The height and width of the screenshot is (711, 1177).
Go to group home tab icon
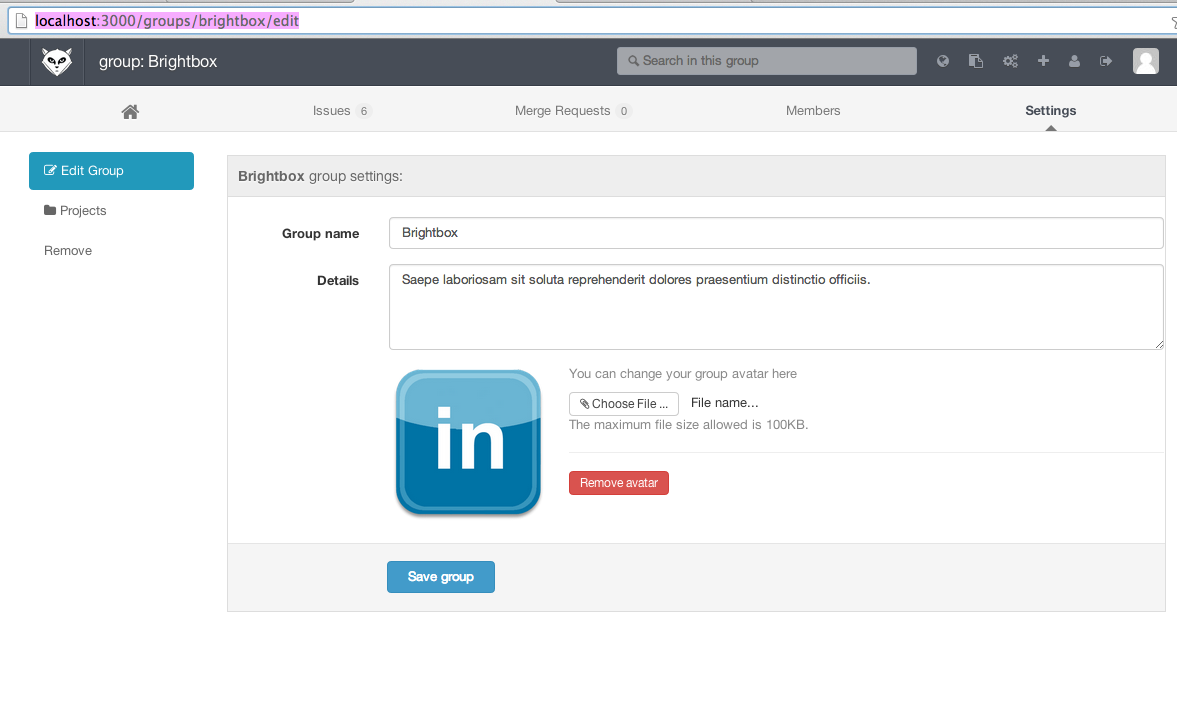(130, 112)
